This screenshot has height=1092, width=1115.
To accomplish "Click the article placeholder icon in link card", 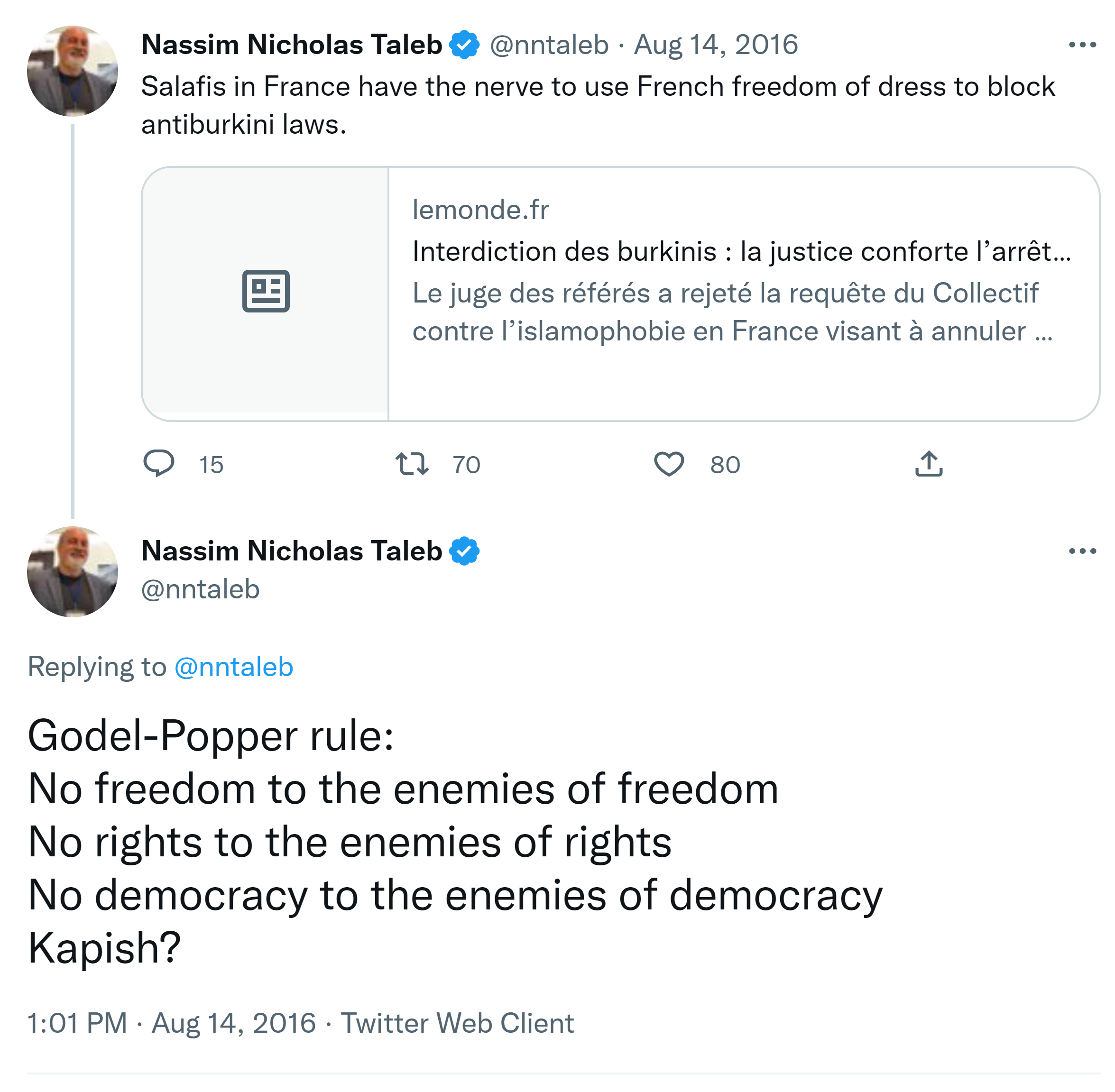I will [266, 291].
